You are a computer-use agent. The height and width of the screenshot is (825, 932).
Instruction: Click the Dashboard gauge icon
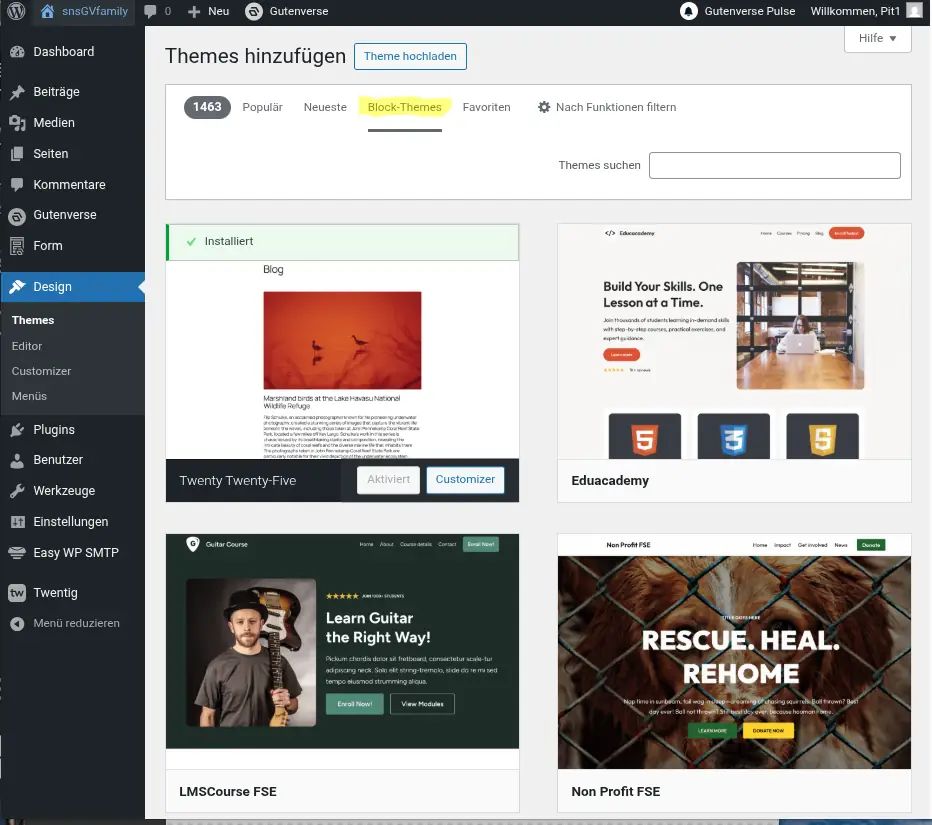tap(17, 52)
